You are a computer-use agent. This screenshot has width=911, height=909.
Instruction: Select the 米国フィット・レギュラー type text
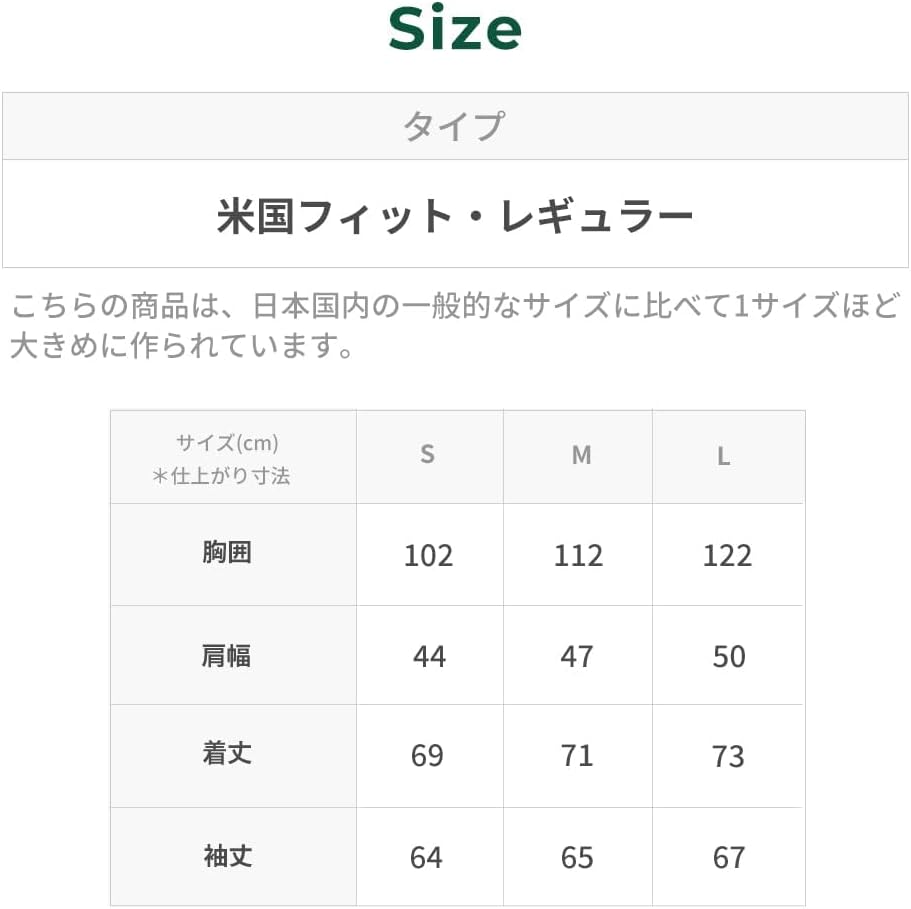454,216
